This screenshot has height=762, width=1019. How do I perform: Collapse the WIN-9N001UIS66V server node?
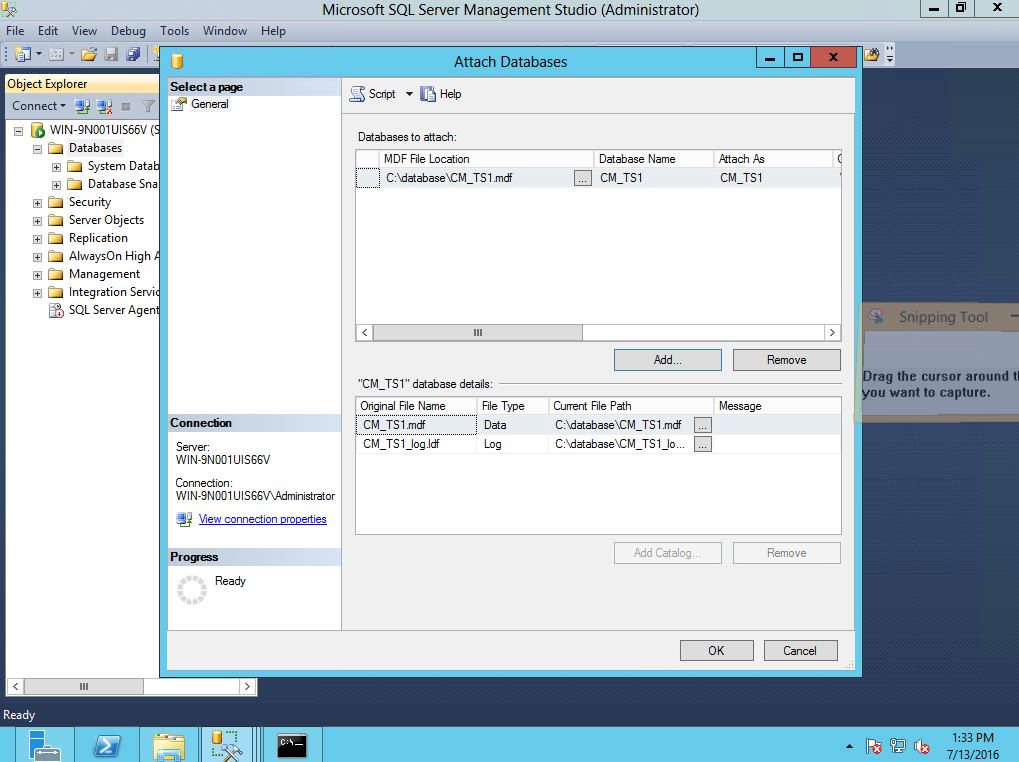point(19,131)
